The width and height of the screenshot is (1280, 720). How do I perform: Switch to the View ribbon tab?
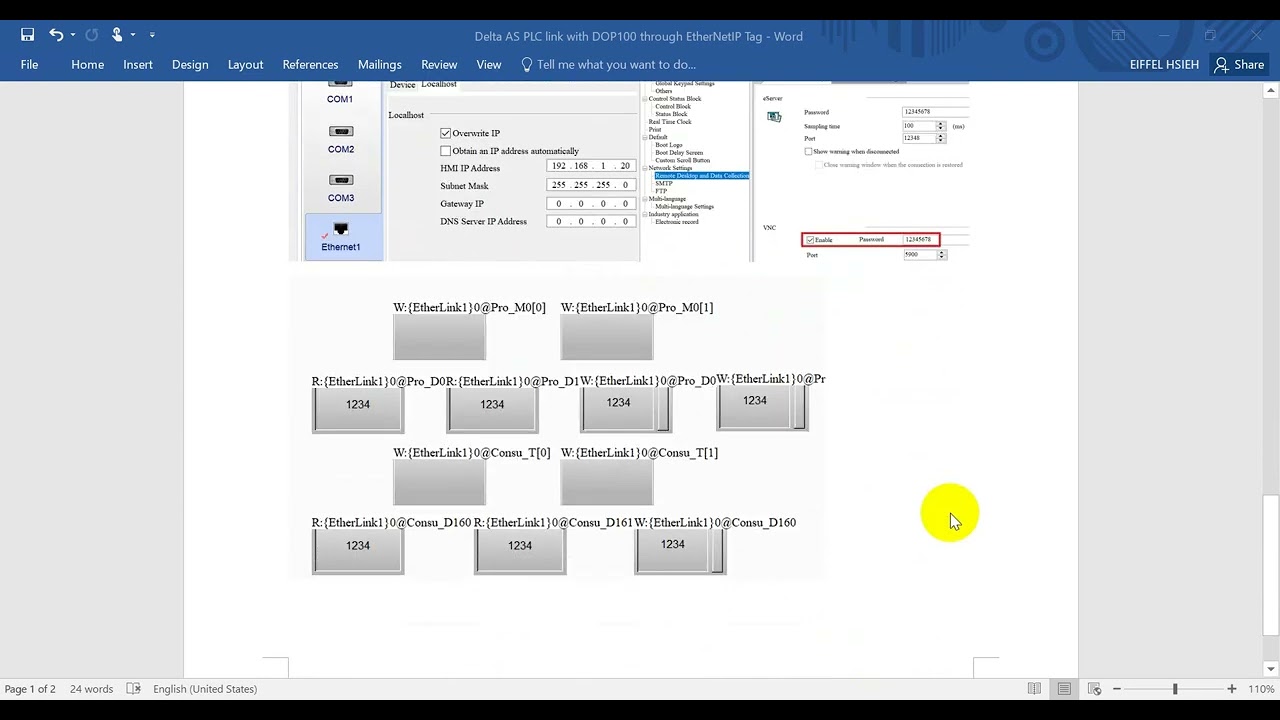489,64
